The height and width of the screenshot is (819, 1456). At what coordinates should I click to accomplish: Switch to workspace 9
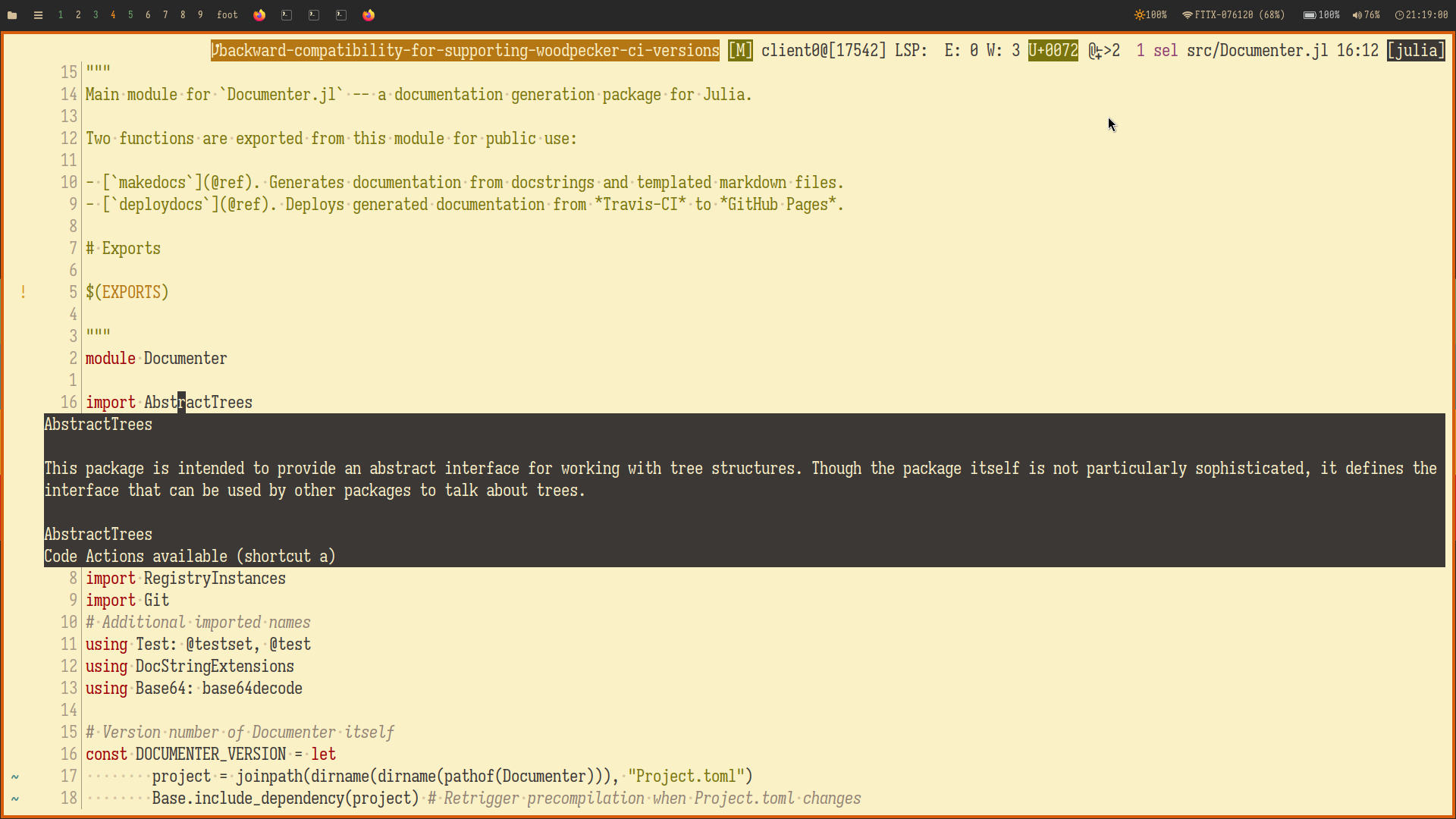[x=200, y=15]
